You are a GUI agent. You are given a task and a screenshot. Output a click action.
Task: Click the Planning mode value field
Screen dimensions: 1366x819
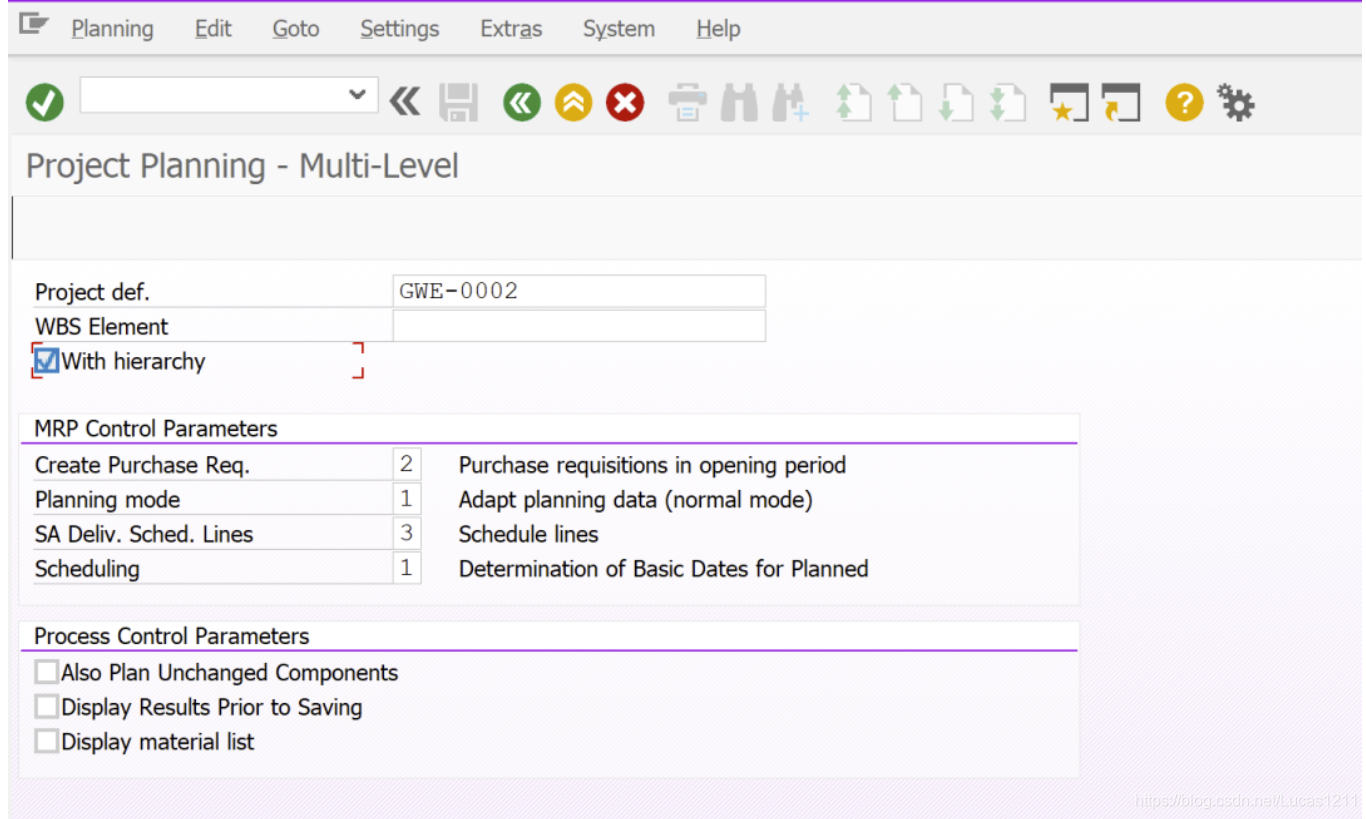pyautogui.click(x=406, y=498)
